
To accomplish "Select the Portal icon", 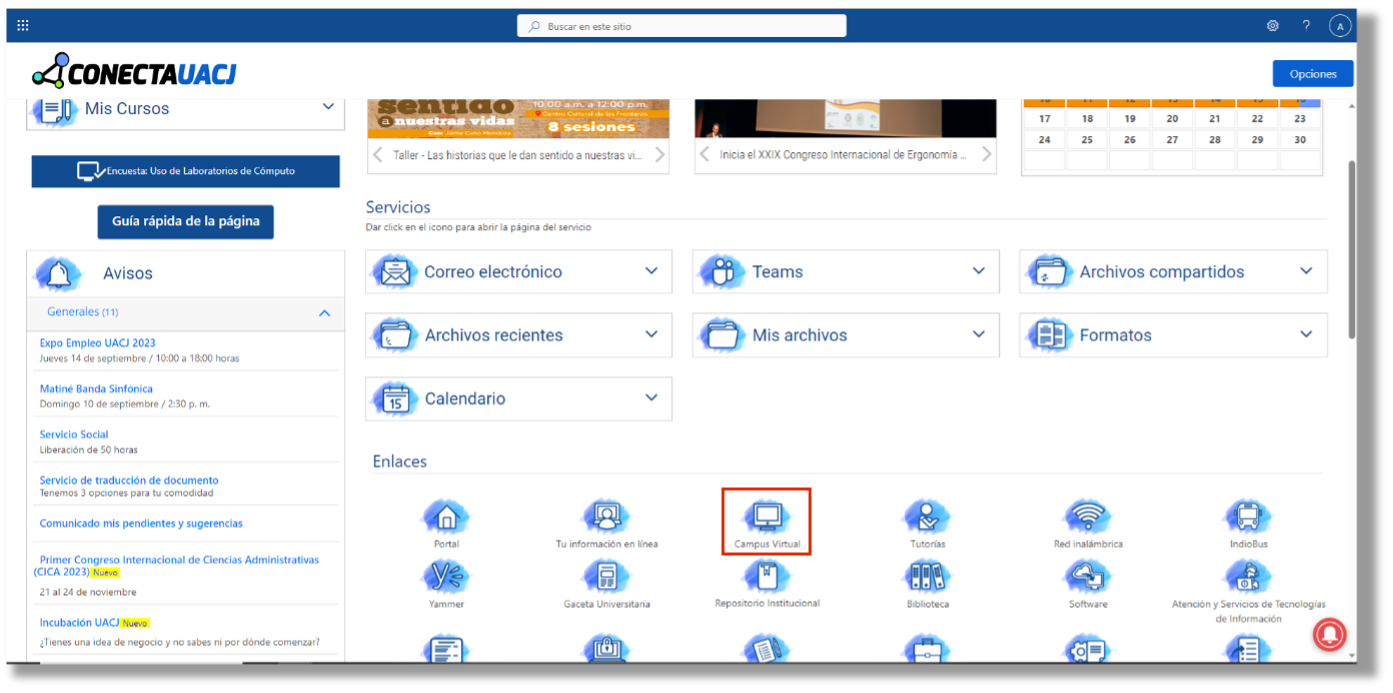I will (446, 516).
